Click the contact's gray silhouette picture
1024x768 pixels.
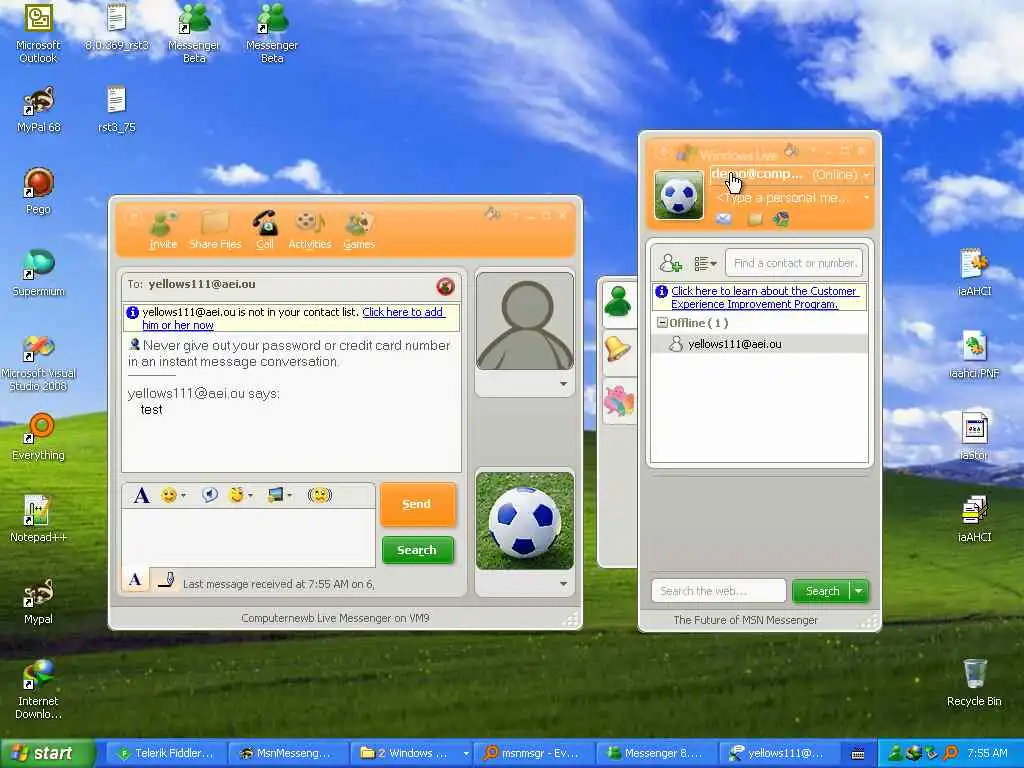525,321
